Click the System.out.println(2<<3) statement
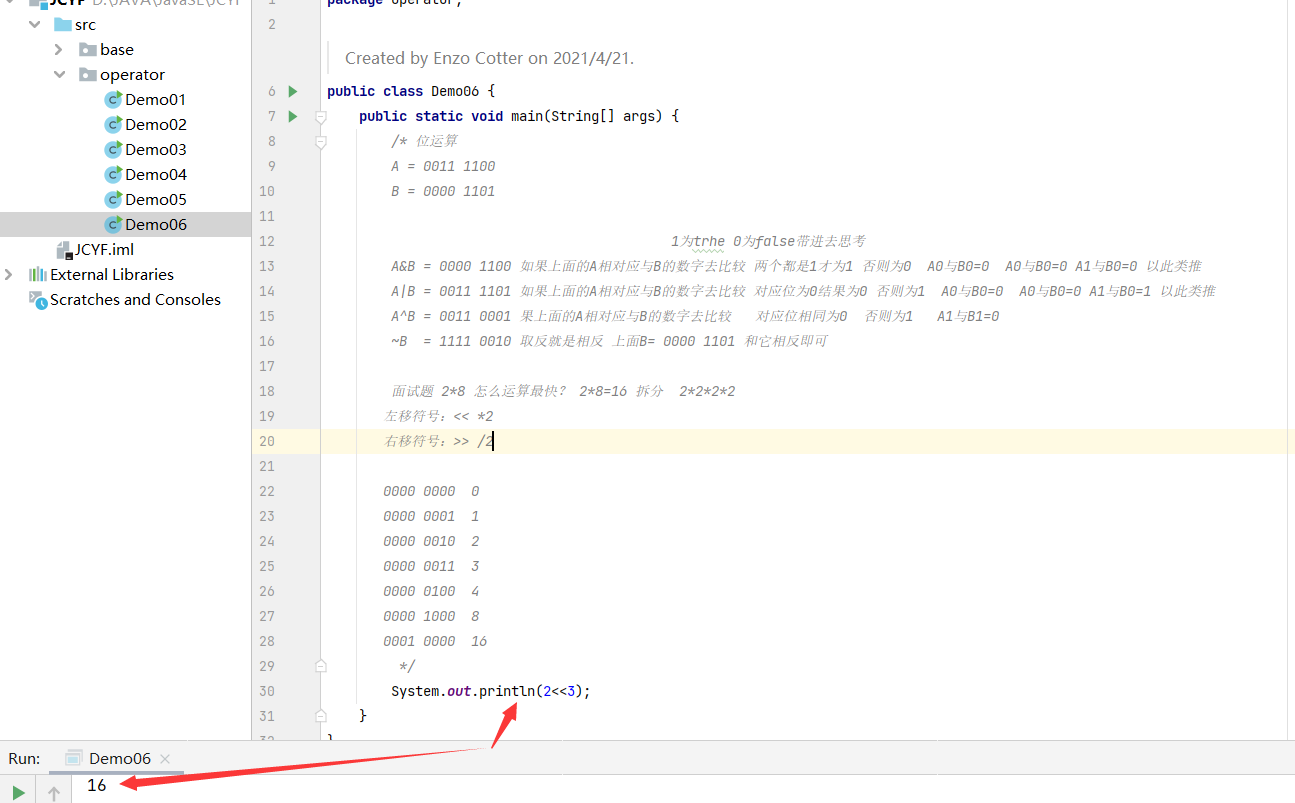 coord(491,691)
